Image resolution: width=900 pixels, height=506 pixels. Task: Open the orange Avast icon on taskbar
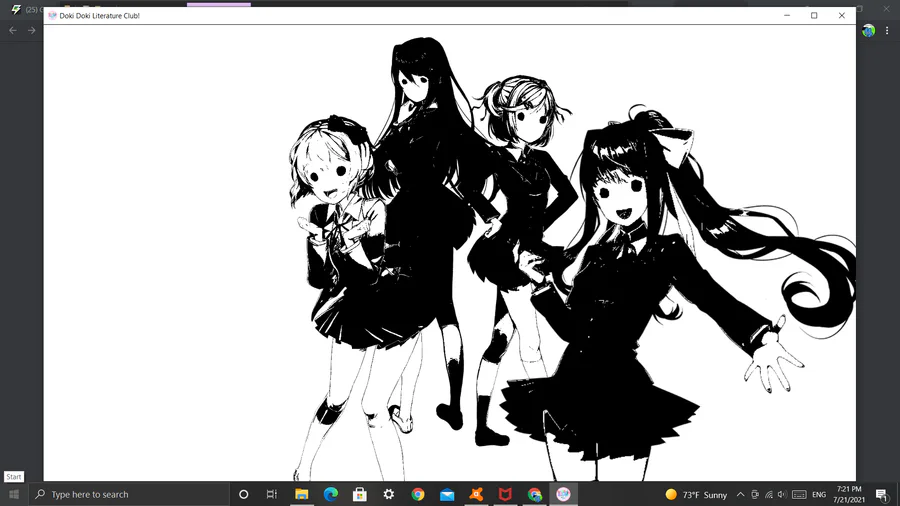coord(476,494)
